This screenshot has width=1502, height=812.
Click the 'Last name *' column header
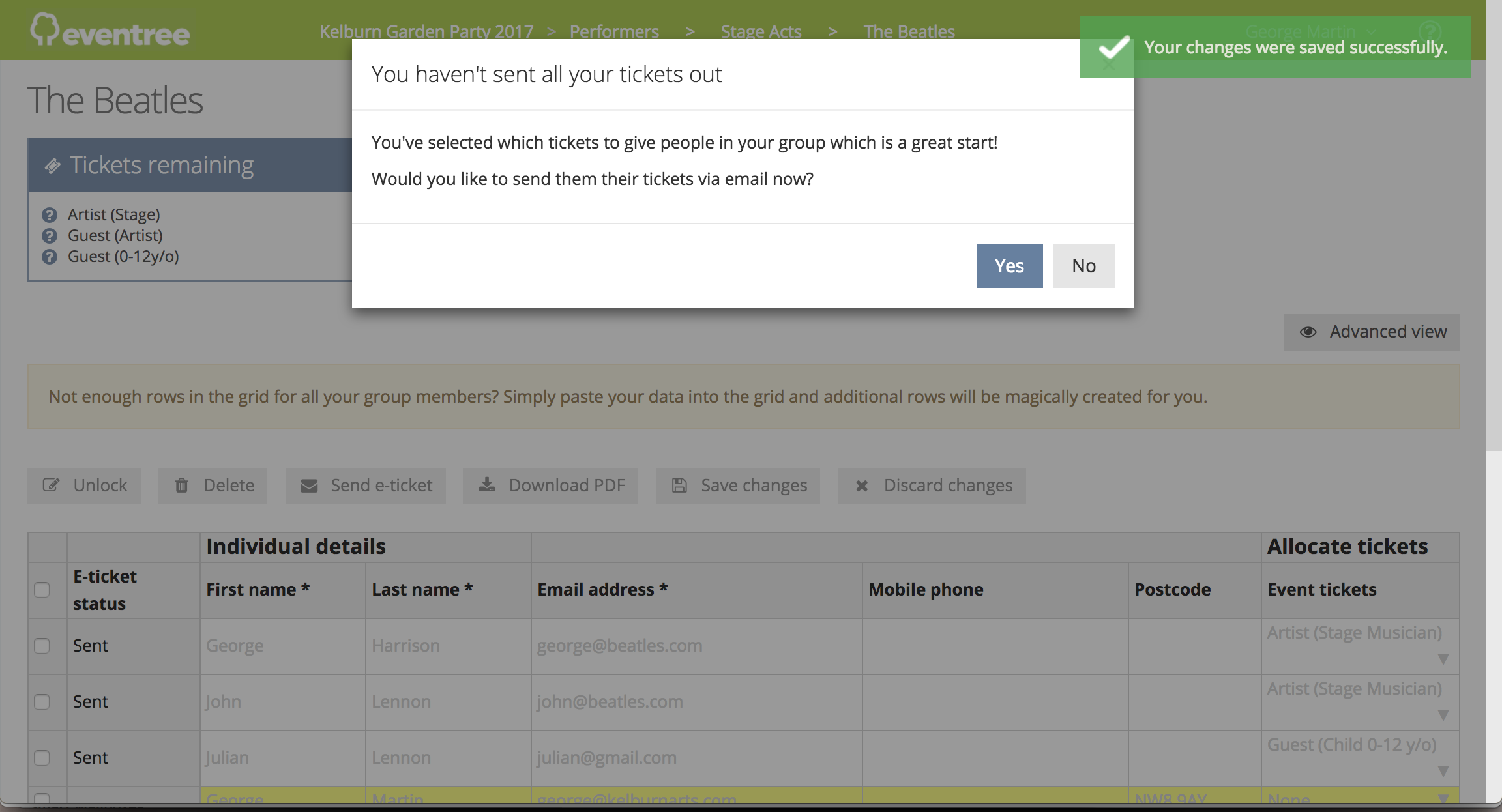tap(448, 590)
